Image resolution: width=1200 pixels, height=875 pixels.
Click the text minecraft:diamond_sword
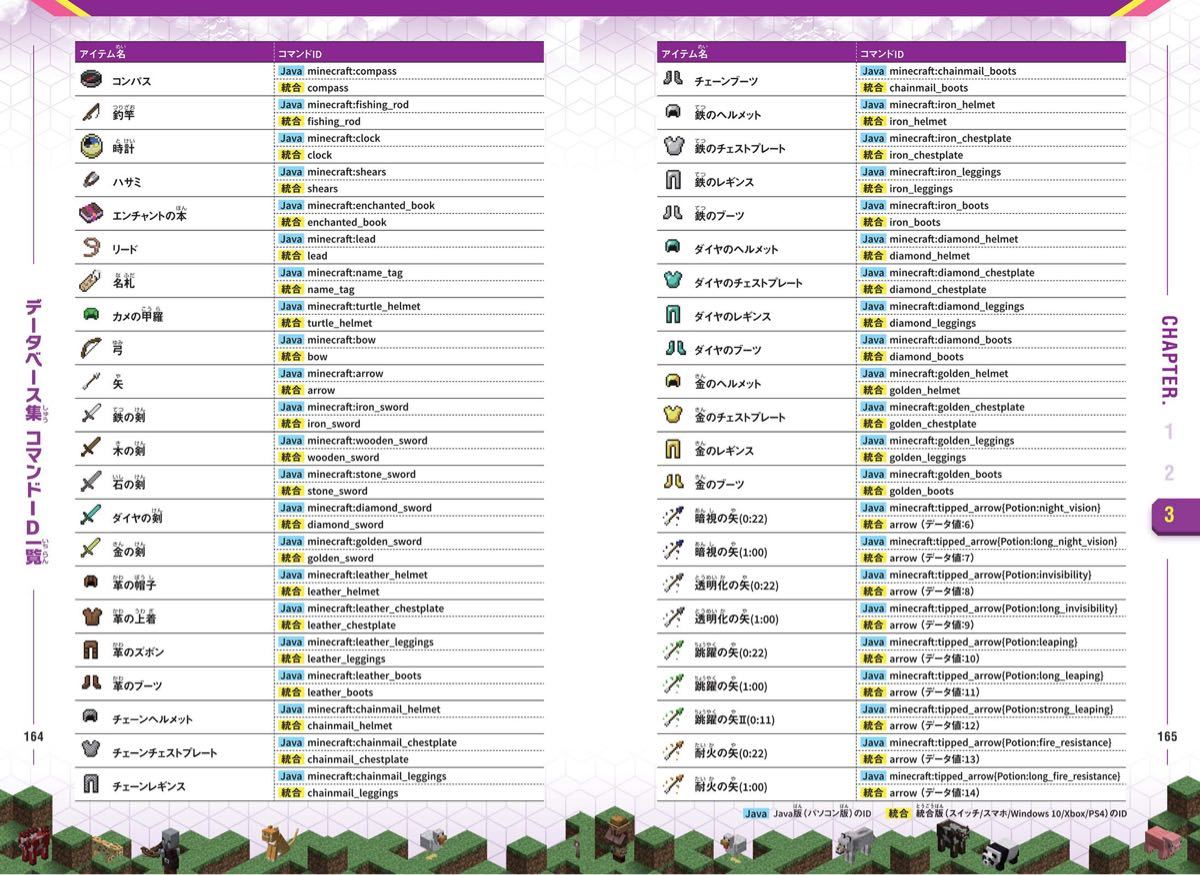[x=370, y=508]
